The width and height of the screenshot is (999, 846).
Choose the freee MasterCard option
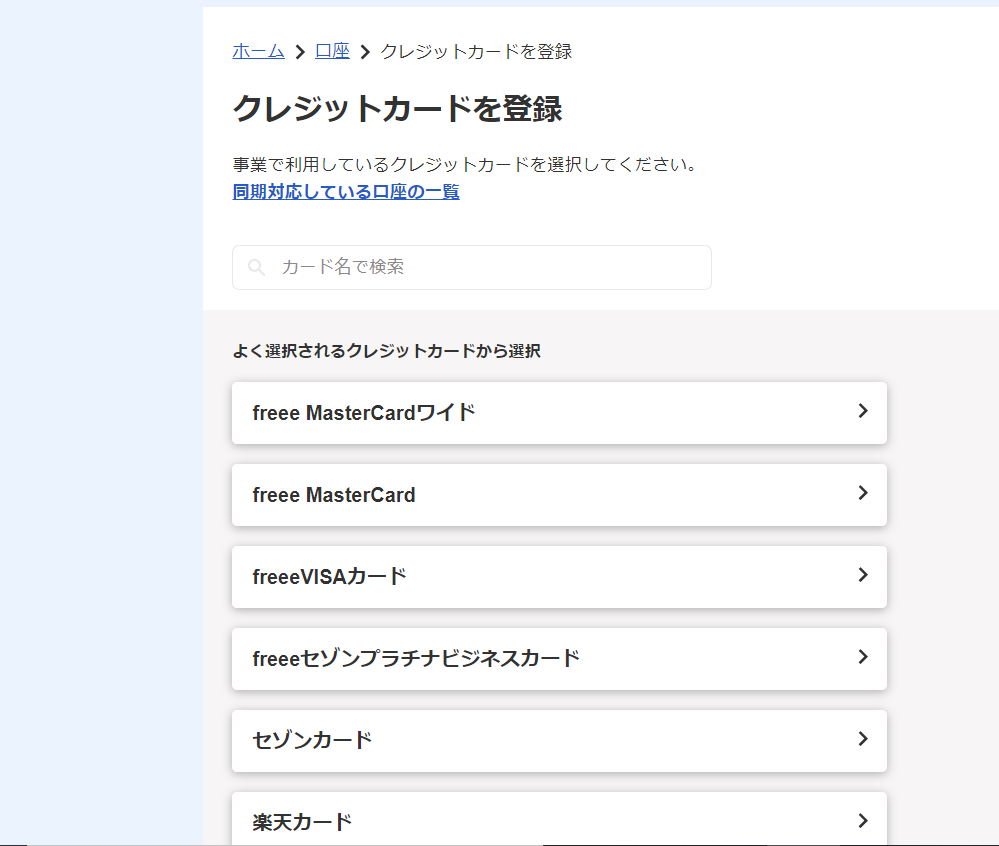[559, 495]
